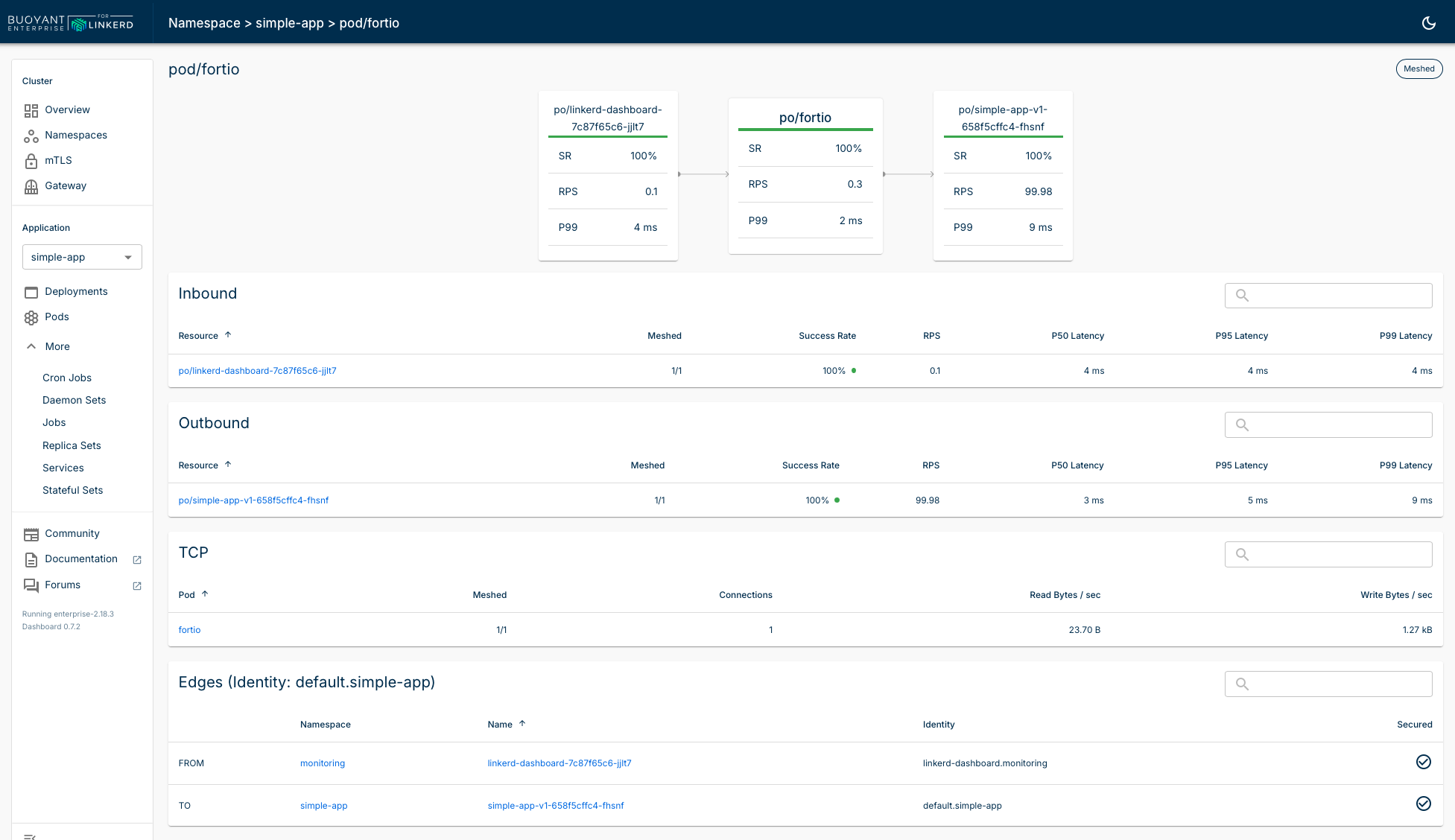Open Services in sidebar menu
The image size is (1455, 840).
click(x=63, y=468)
